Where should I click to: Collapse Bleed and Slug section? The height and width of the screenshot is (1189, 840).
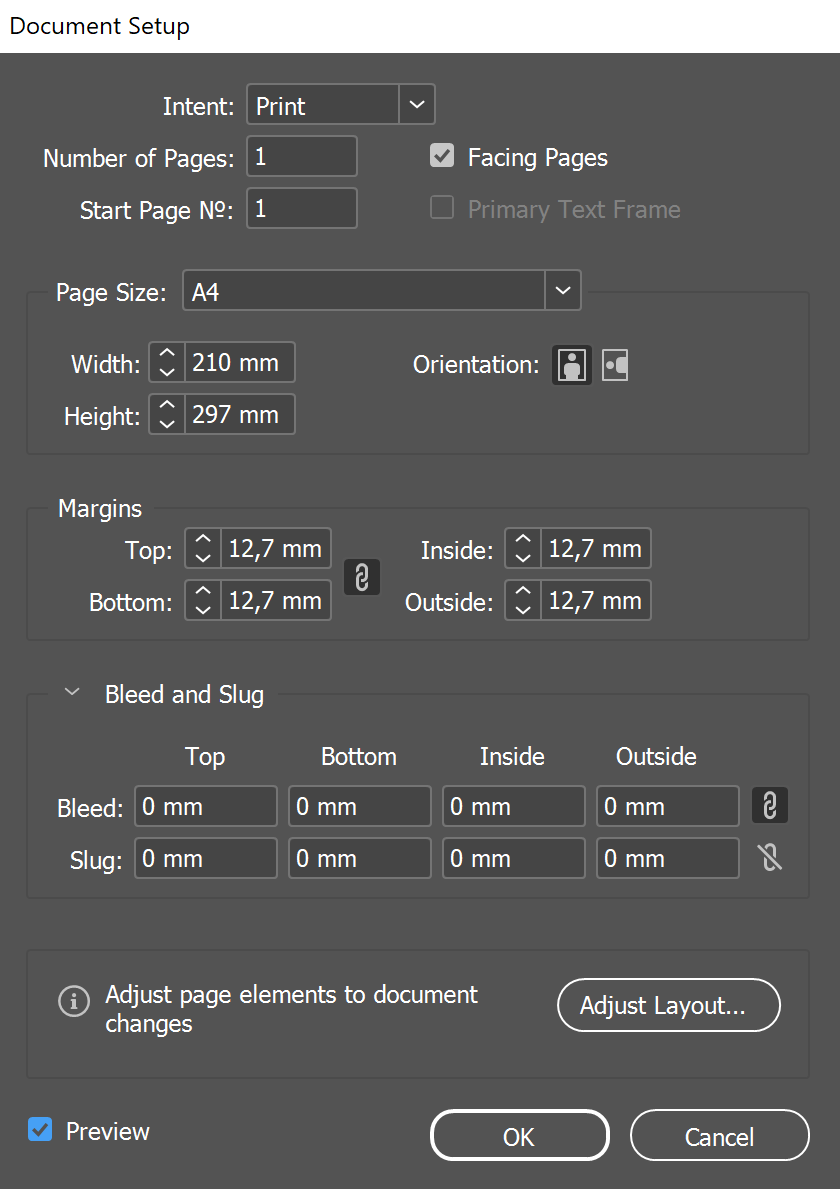72,692
